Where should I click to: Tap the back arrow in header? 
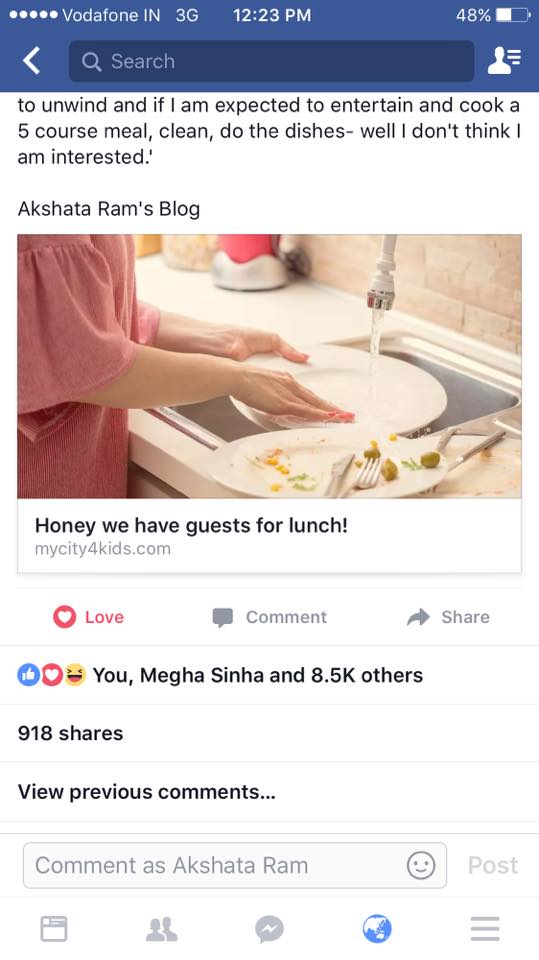[31, 61]
